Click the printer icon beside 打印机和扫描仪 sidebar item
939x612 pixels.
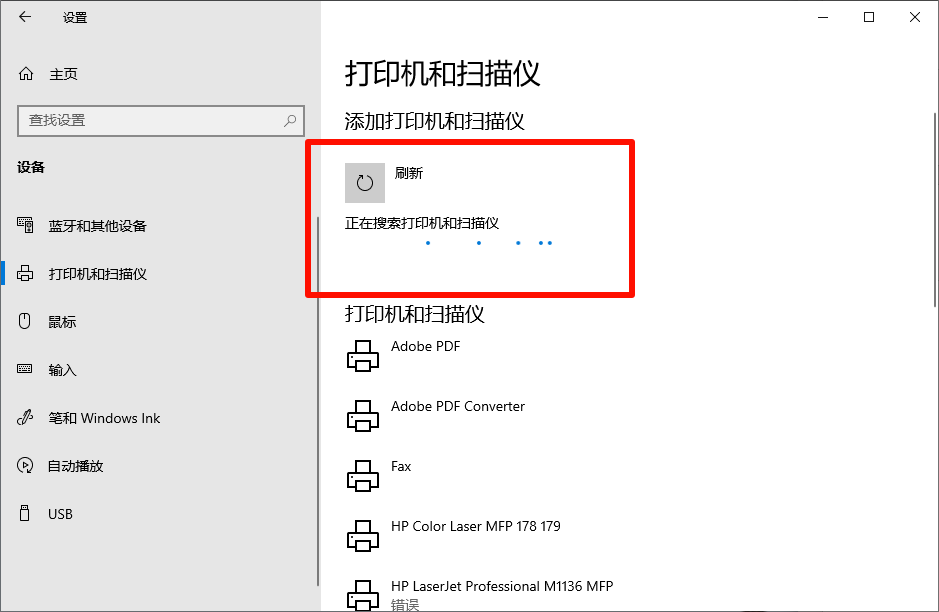pos(25,273)
